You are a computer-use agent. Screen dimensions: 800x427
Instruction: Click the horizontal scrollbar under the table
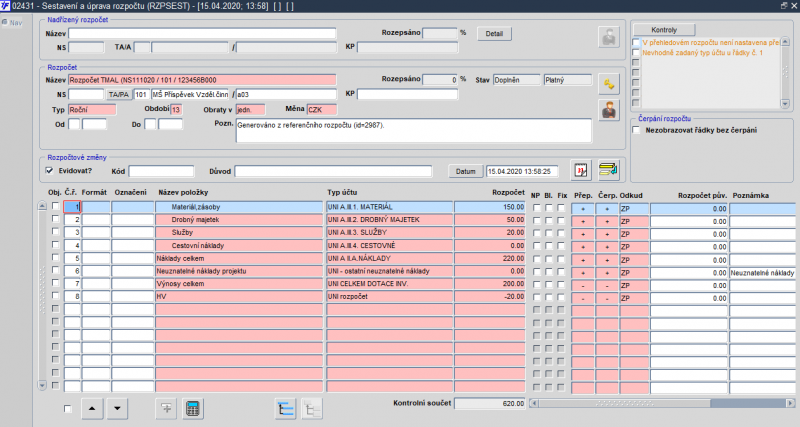tap(661, 403)
